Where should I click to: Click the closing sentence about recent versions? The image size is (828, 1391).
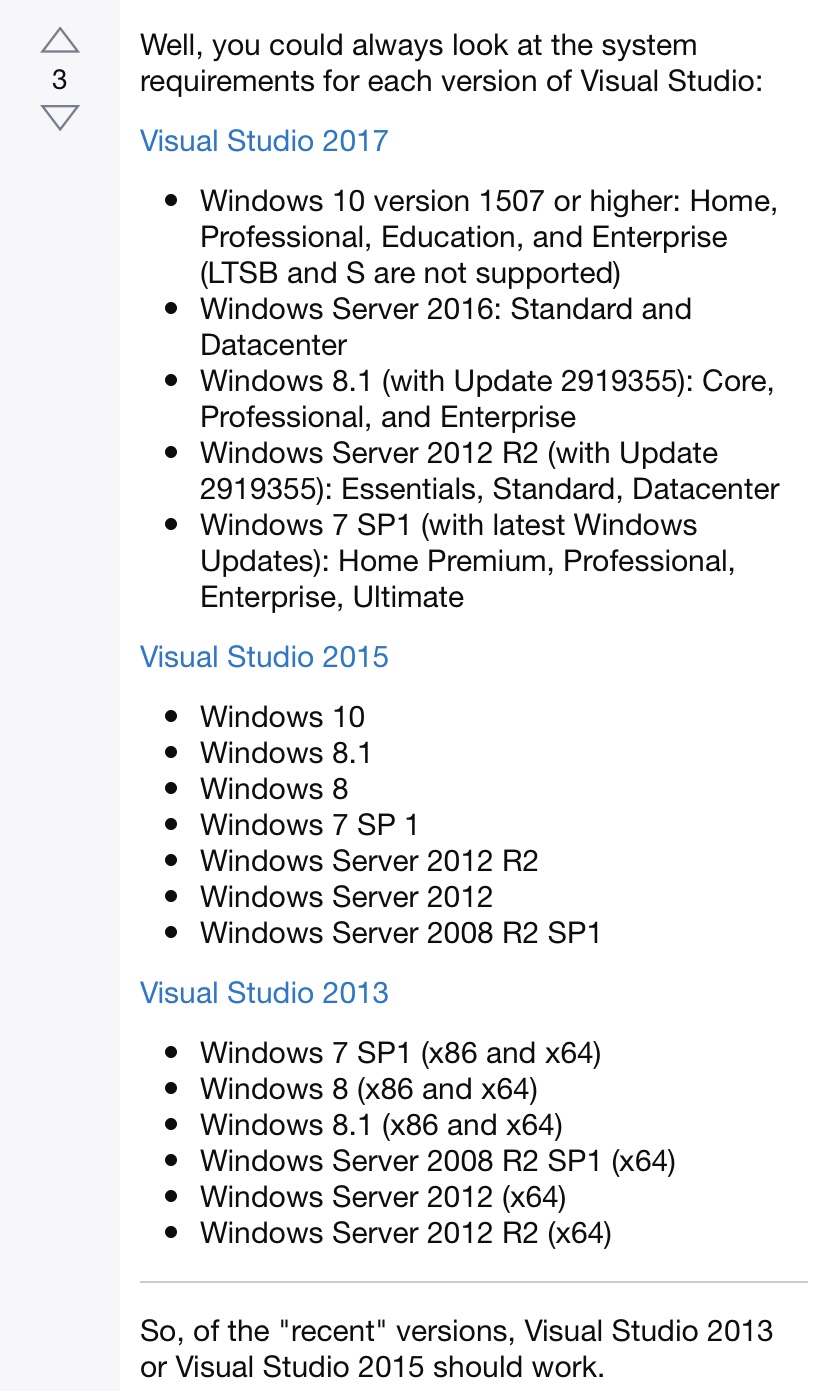click(x=456, y=1349)
